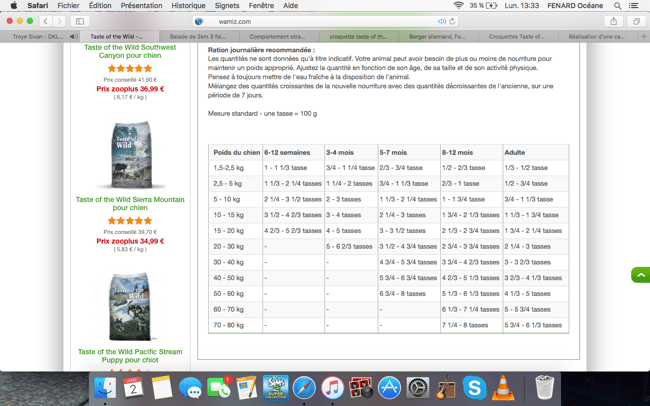650x406 pixels.
Task: Open Taste of the Wild Pacific Stream Puppy link
Action: click(x=130, y=356)
